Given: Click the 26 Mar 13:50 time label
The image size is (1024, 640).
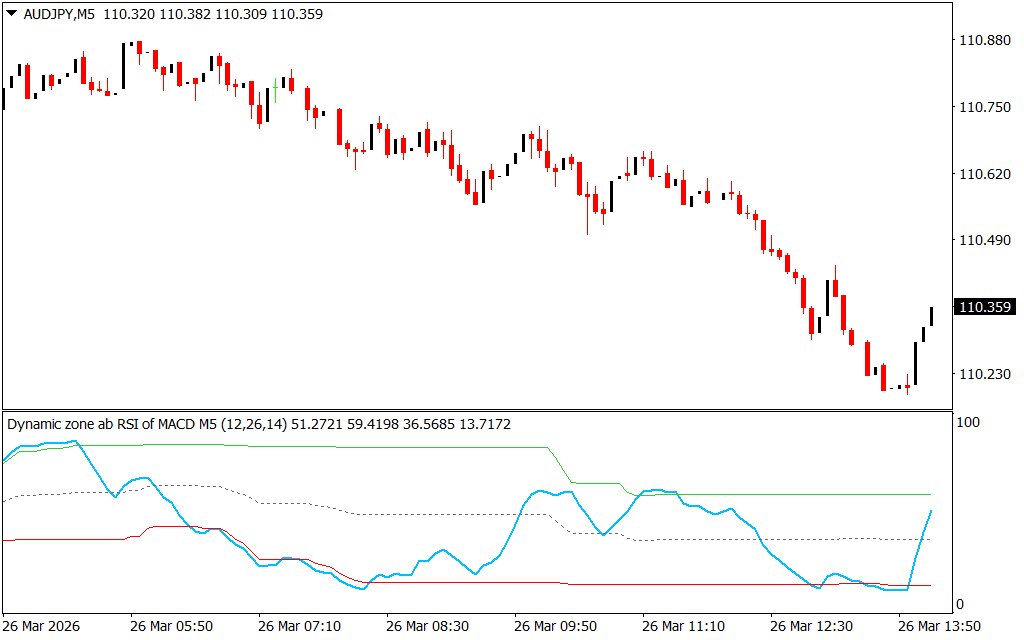Looking at the screenshot, I should 939,626.
